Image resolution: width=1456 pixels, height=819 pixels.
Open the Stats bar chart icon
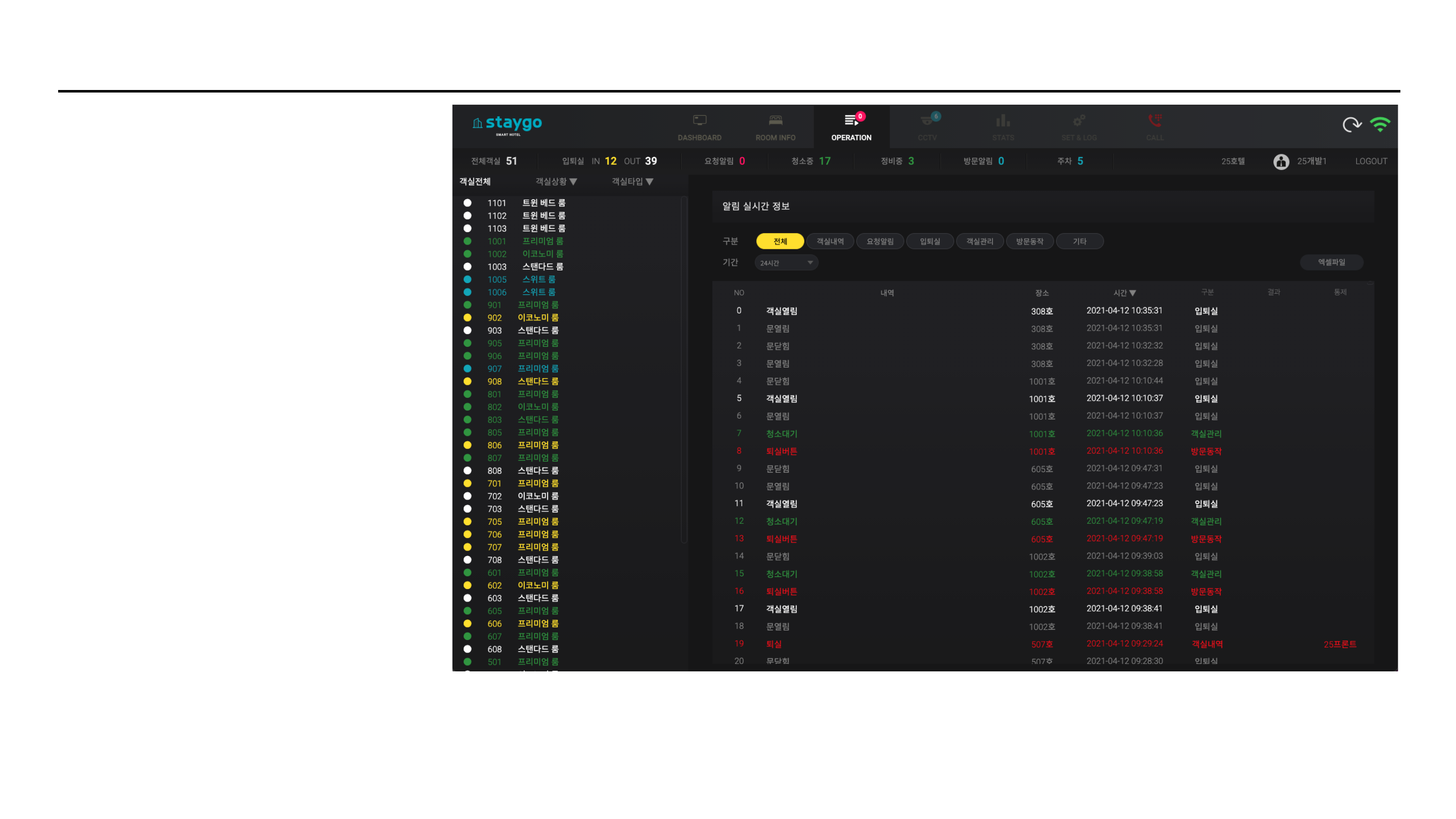1003,120
